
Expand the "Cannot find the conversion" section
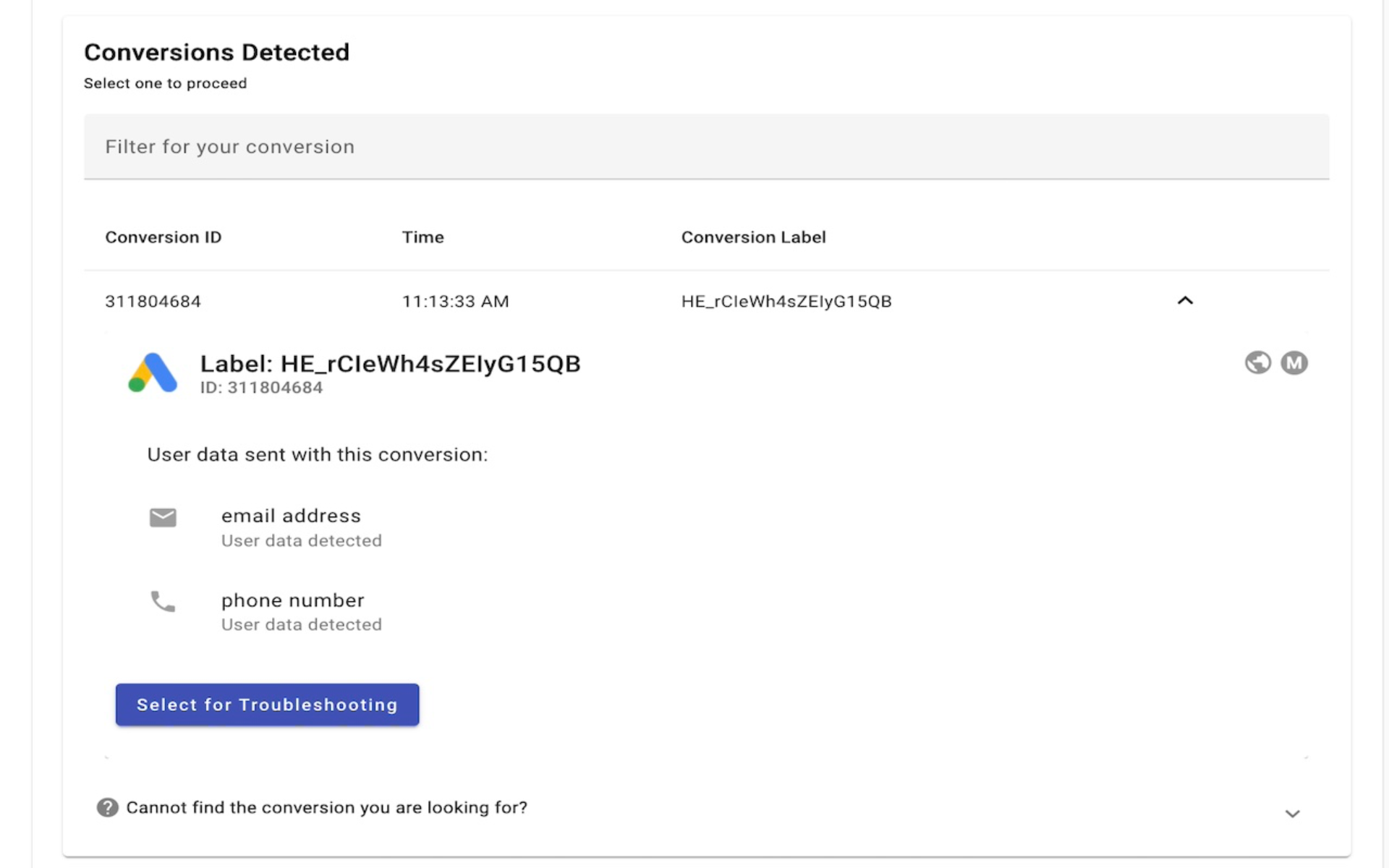[x=1292, y=813]
